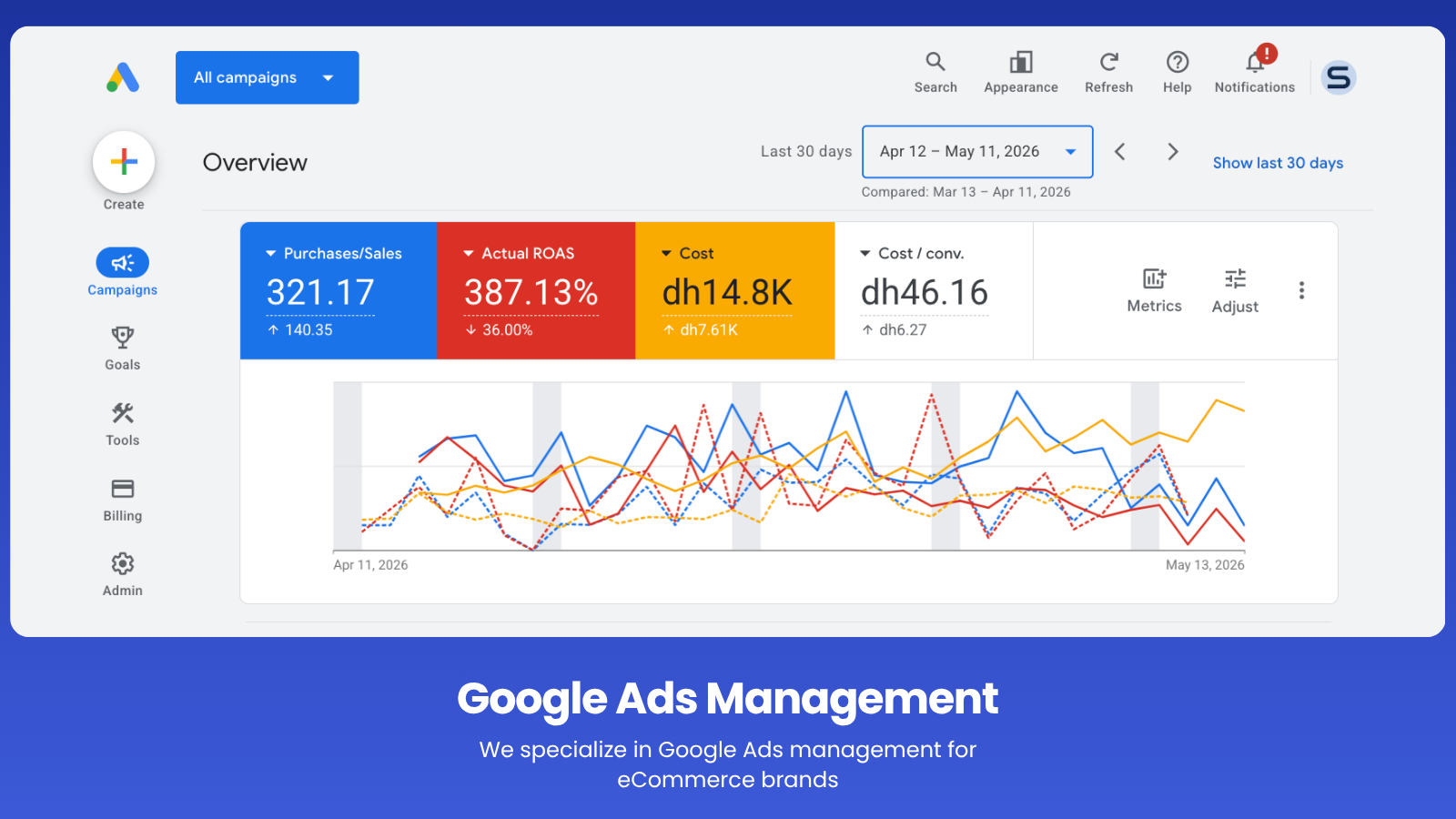The image size is (1456, 819).
Task: Click the Google Ads Management headline
Action: pyautogui.click(x=728, y=699)
